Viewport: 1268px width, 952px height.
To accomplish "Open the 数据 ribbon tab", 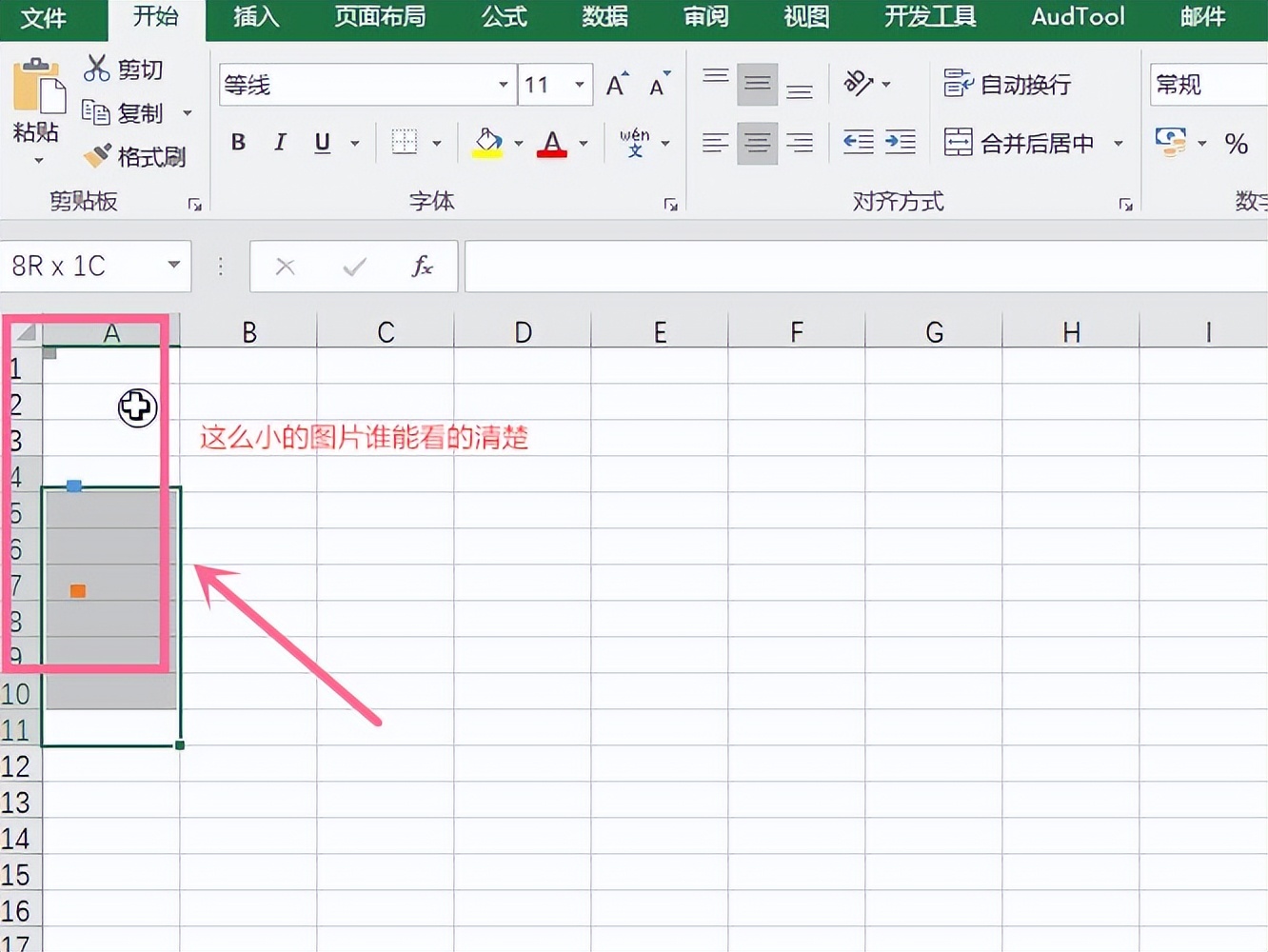I will pyautogui.click(x=604, y=16).
